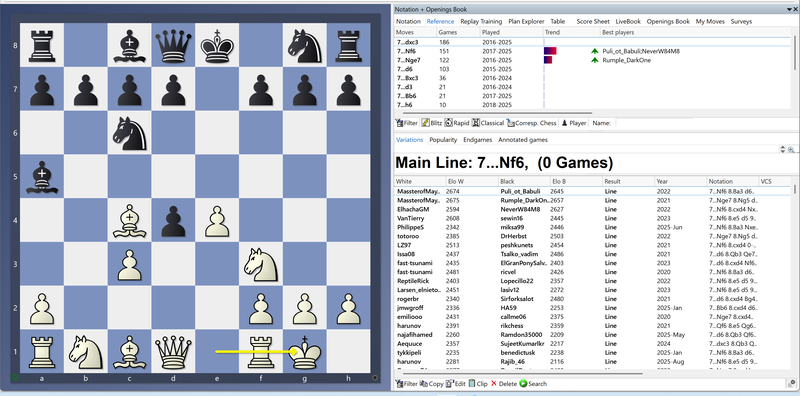This screenshot has height=396, width=800.
Task: Close the Notation + Openings Book panel
Action: tap(795, 9)
